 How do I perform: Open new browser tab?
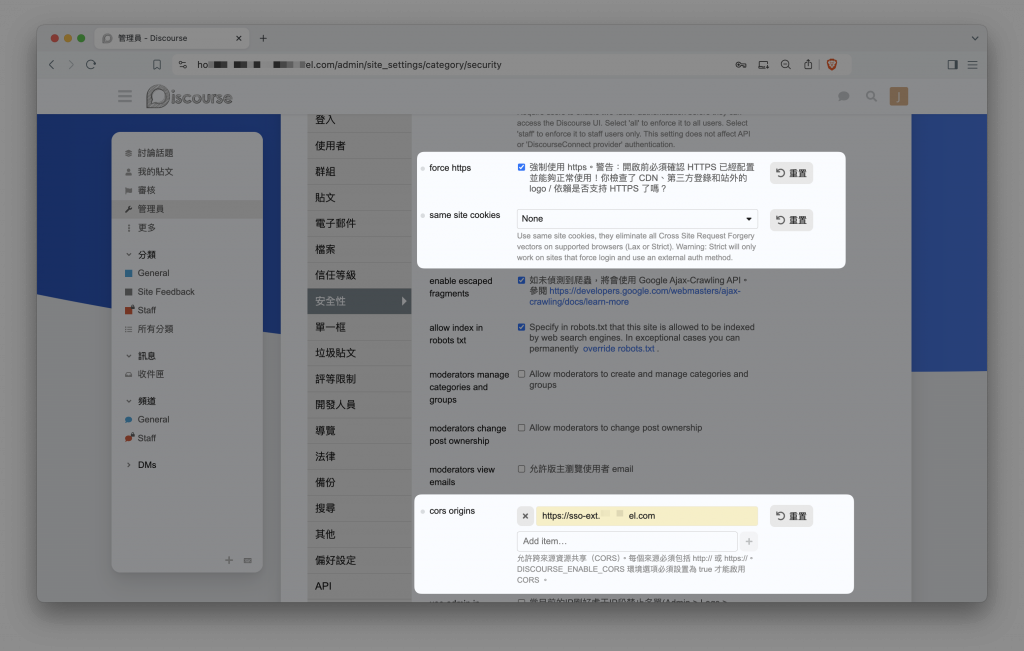click(x=263, y=38)
